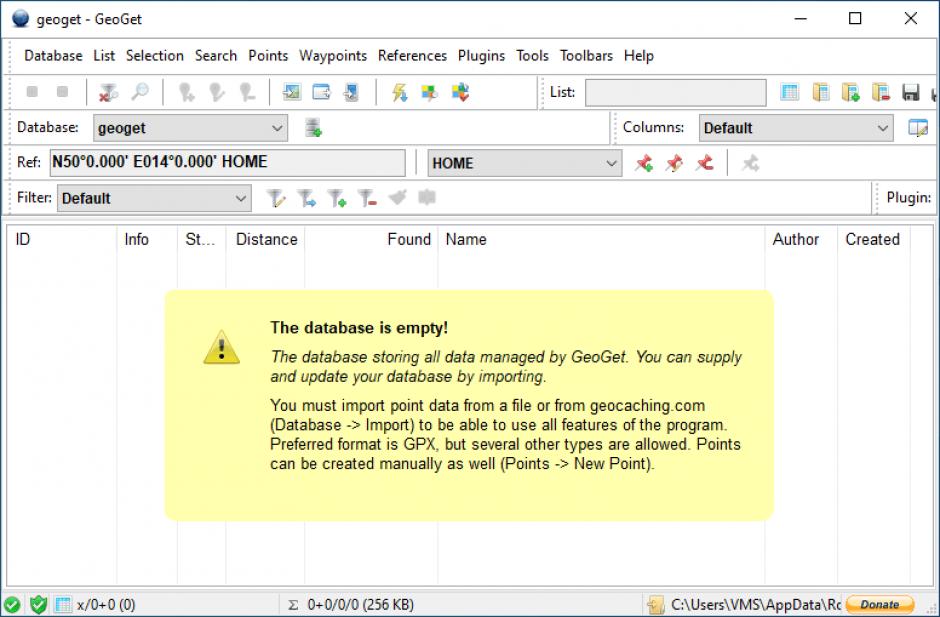Click the blue table grid list icon
940x617 pixels.
click(x=790, y=92)
